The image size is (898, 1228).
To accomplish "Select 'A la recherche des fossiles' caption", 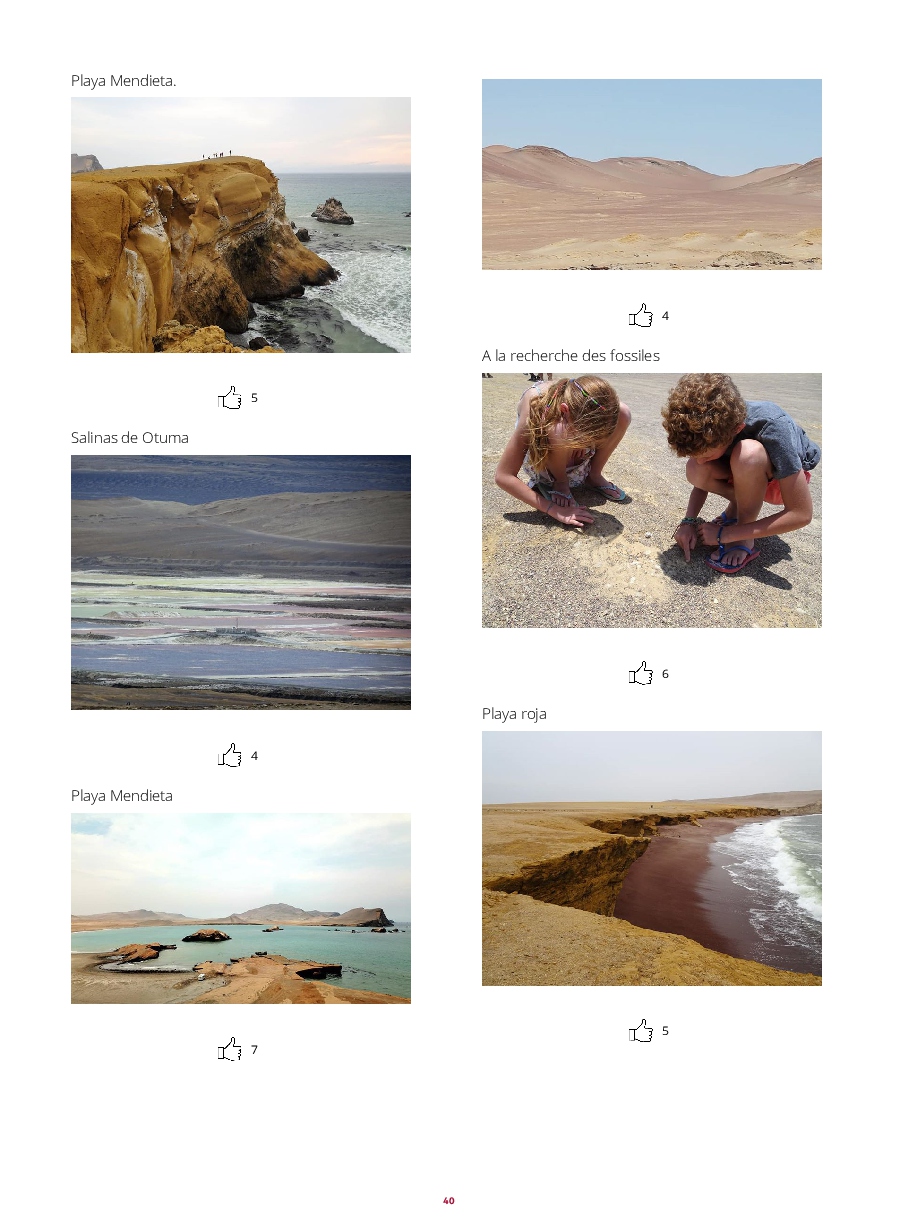I will [x=571, y=356].
